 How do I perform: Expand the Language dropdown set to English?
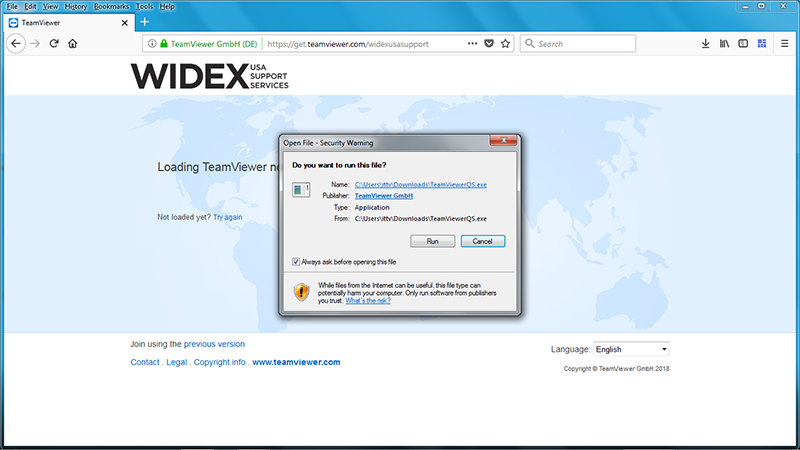630,349
